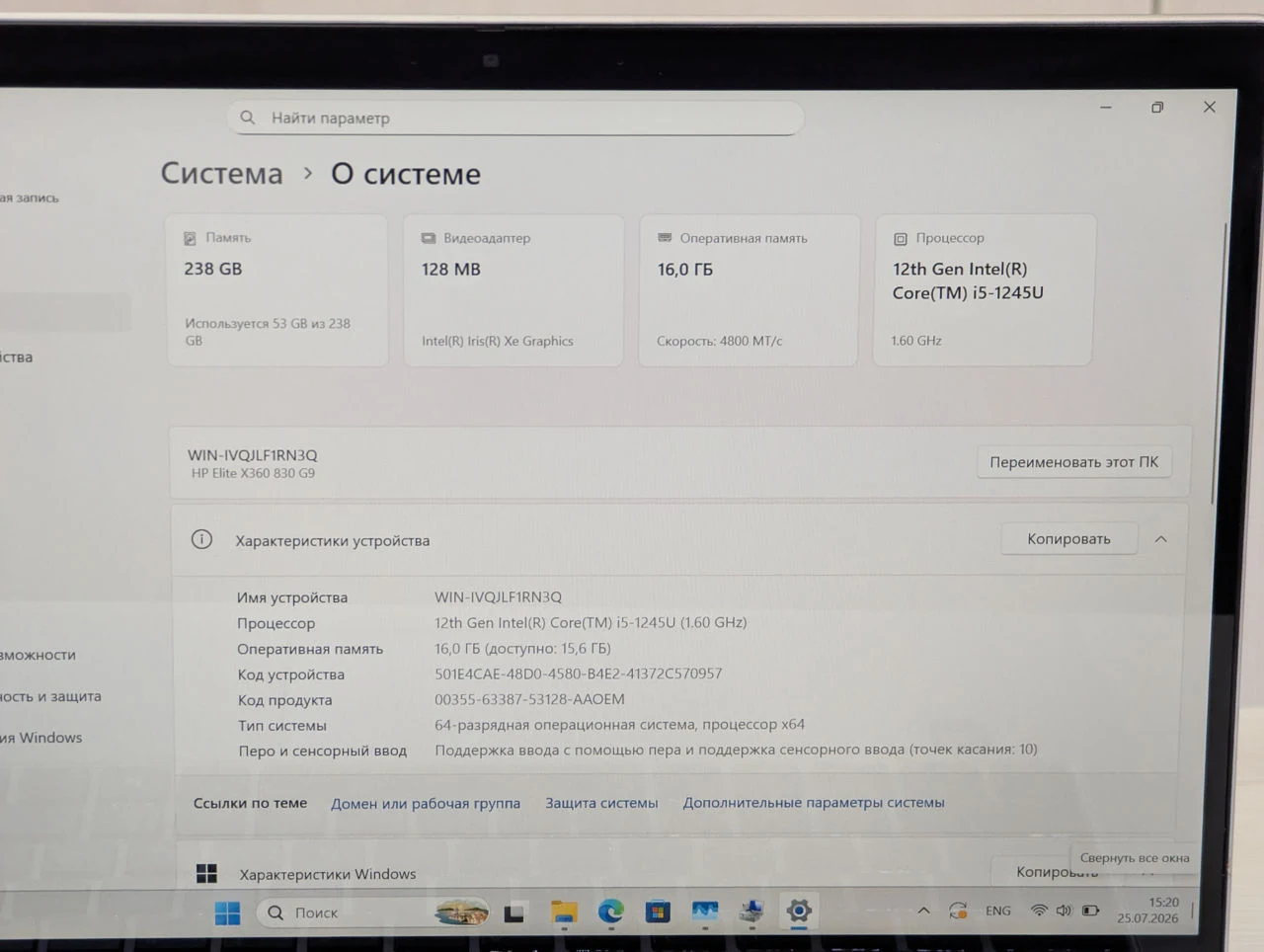Open the remote desktop computers taskbar icon

click(x=751, y=911)
